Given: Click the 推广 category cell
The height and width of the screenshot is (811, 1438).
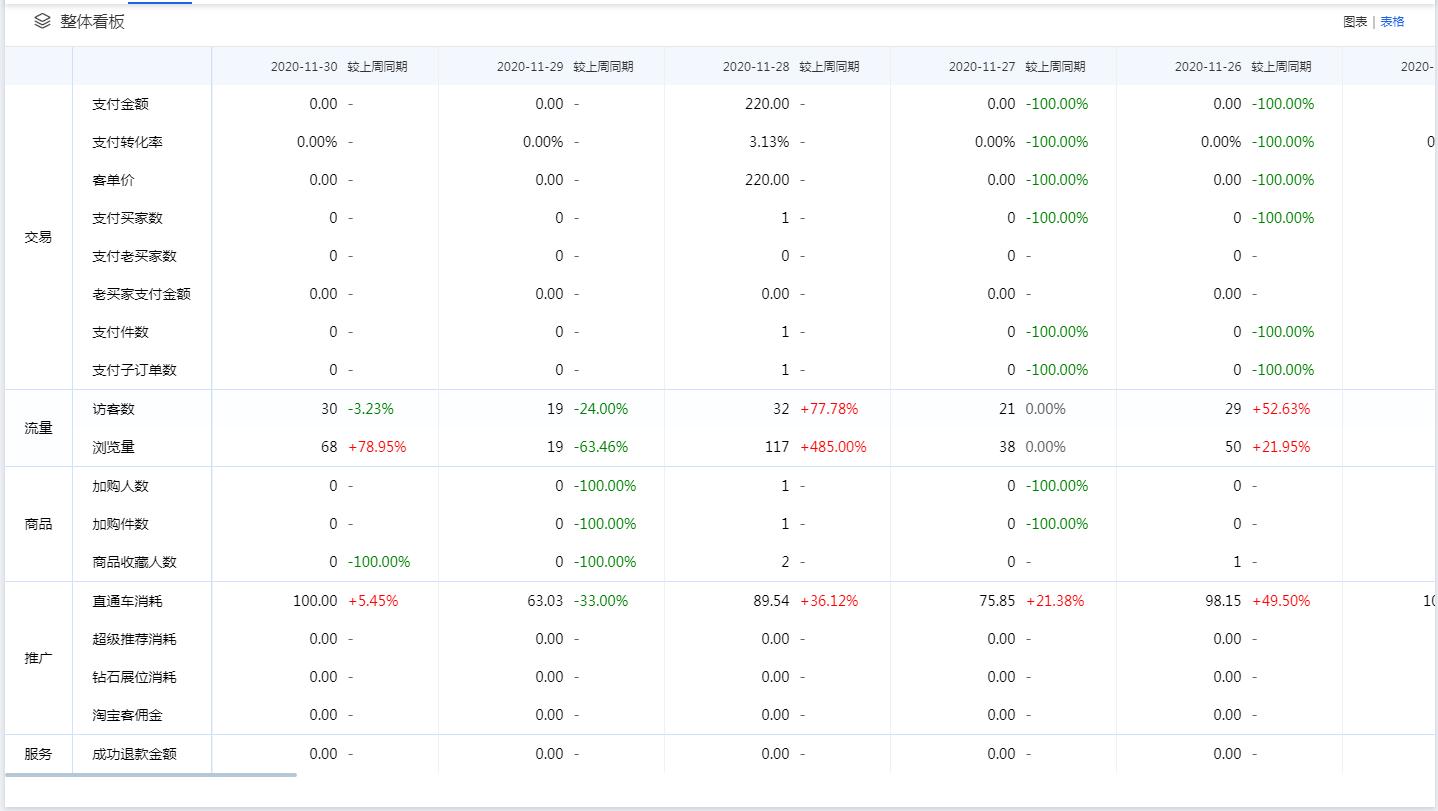Looking at the screenshot, I should click(x=38, y=658).
